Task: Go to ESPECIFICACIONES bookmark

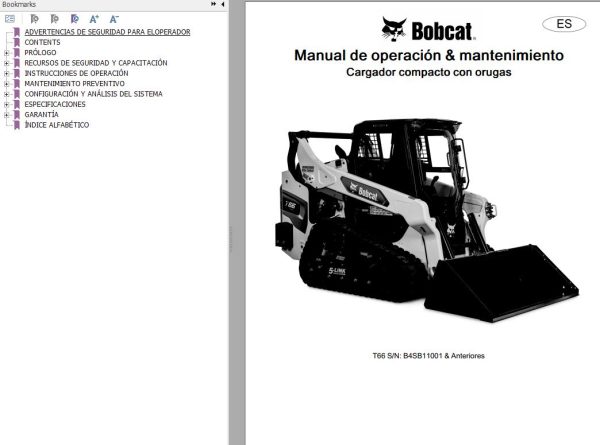Action: 55,104
